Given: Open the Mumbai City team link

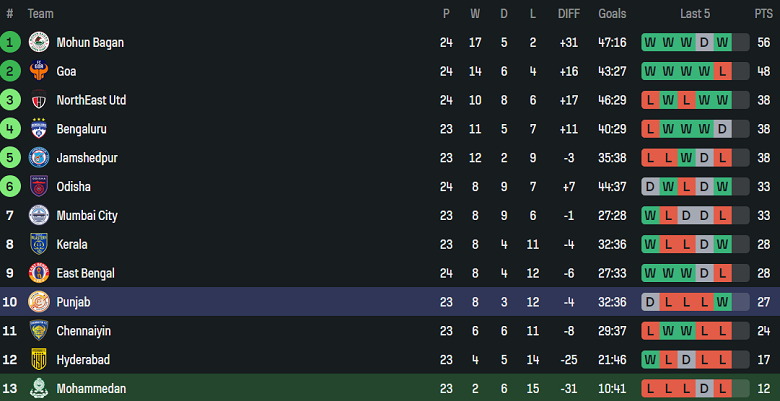Looking at the screenshot, I should coord(87,215).
